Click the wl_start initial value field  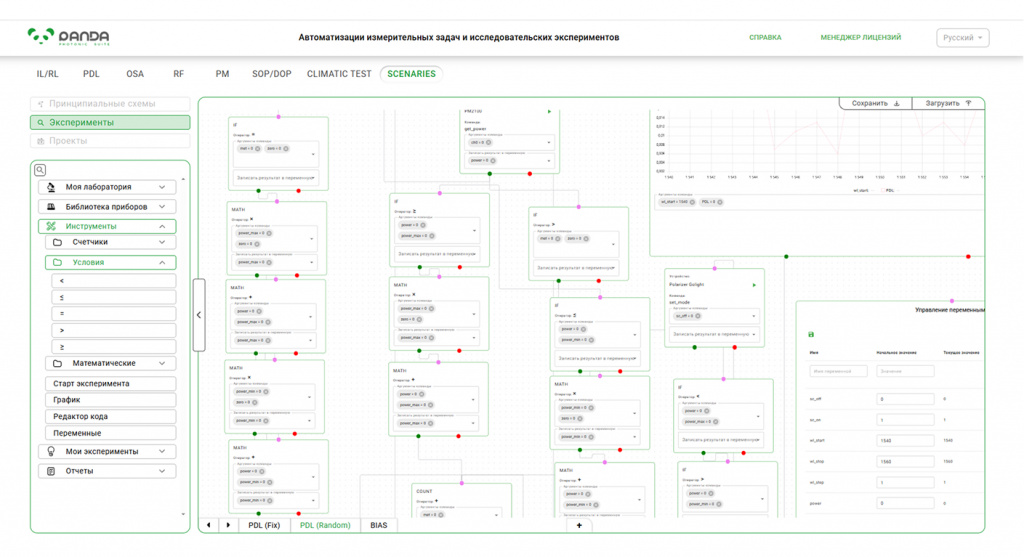click(x=904, y=441)
